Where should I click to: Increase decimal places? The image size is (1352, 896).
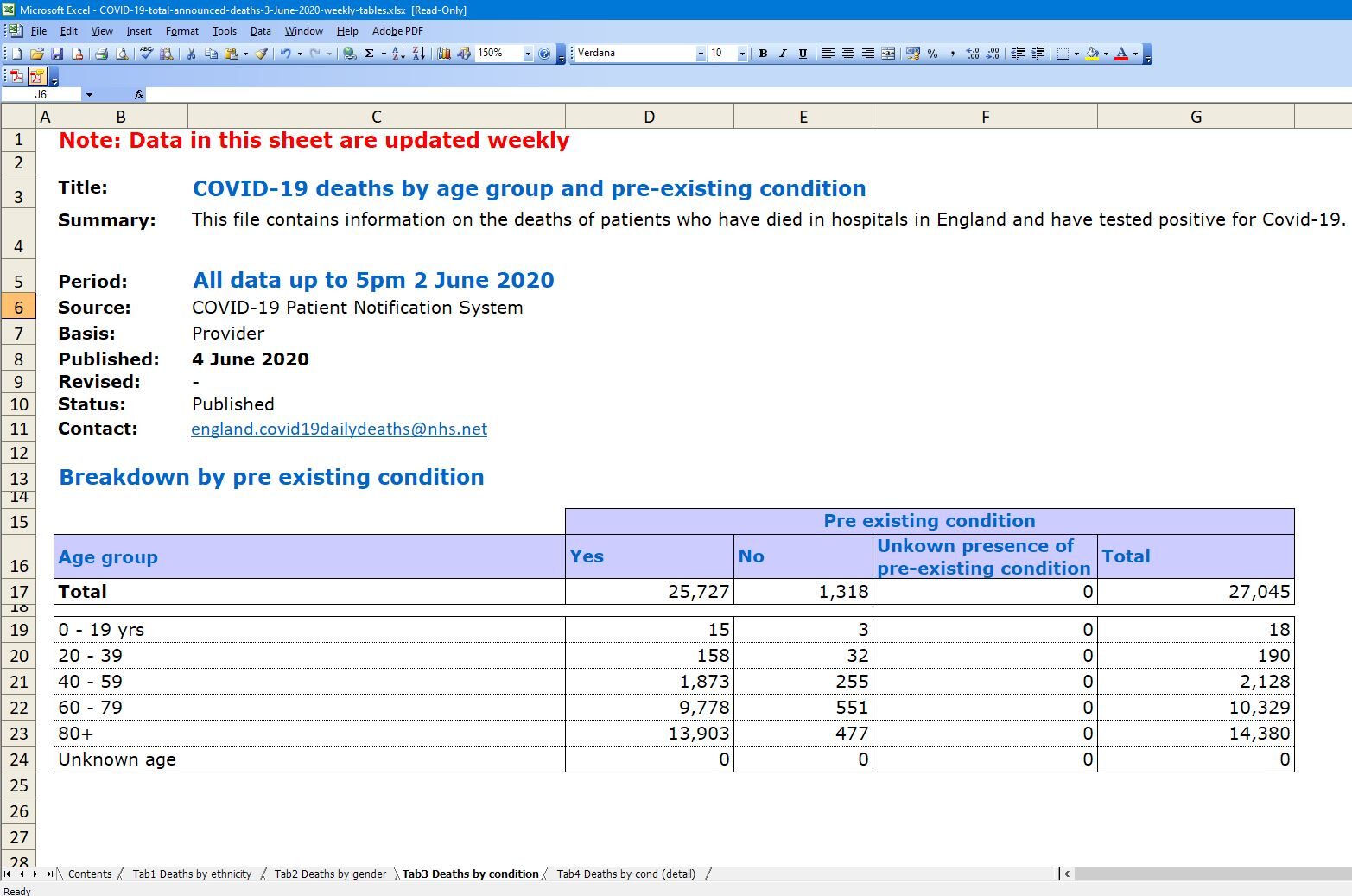[973, 54]
